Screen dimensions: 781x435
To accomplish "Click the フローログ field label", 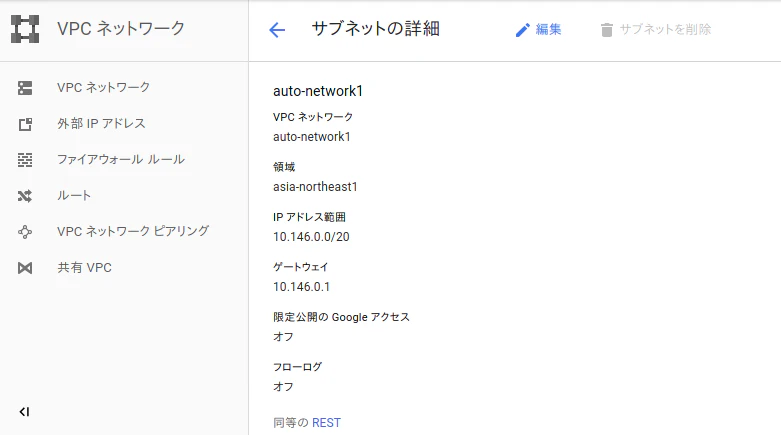I will point(297,367).
